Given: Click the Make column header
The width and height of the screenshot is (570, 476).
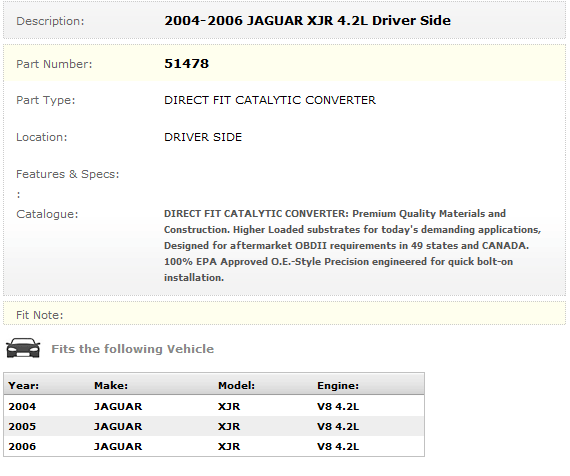Looking at the screenshot, I should tap(111, 385).
